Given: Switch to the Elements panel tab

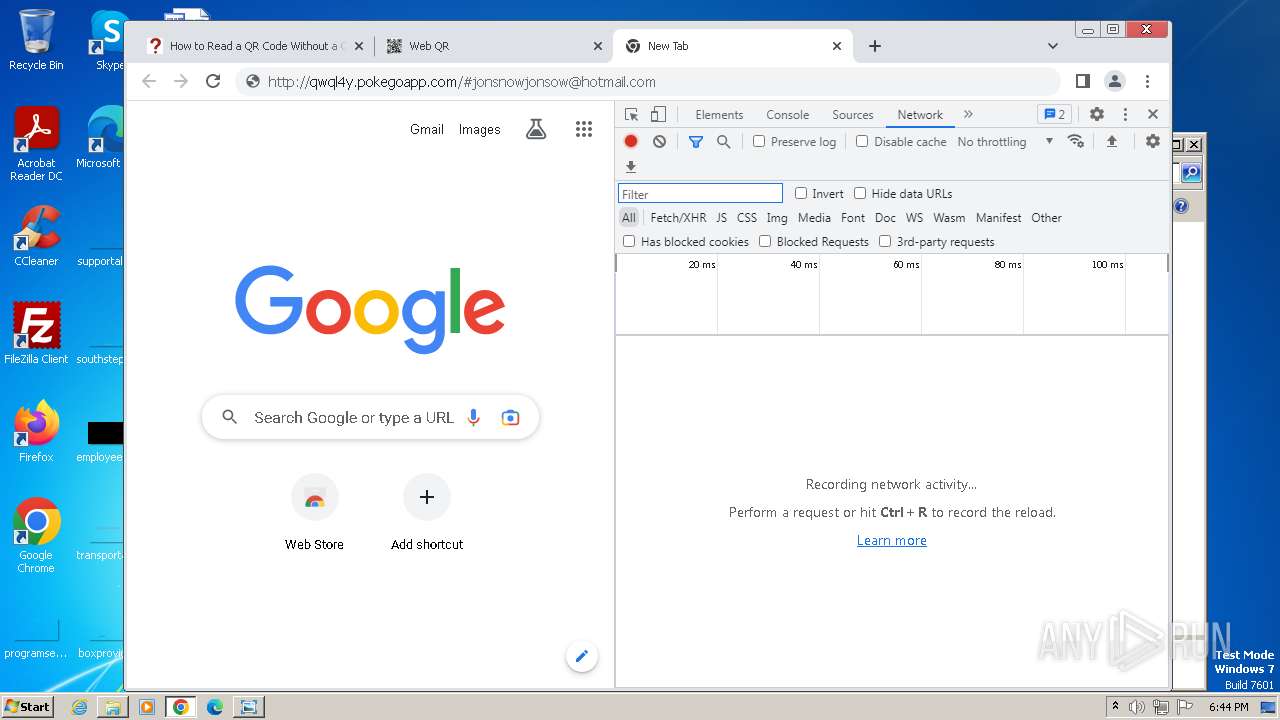Looking at the screenshot, I should (719, 114).
